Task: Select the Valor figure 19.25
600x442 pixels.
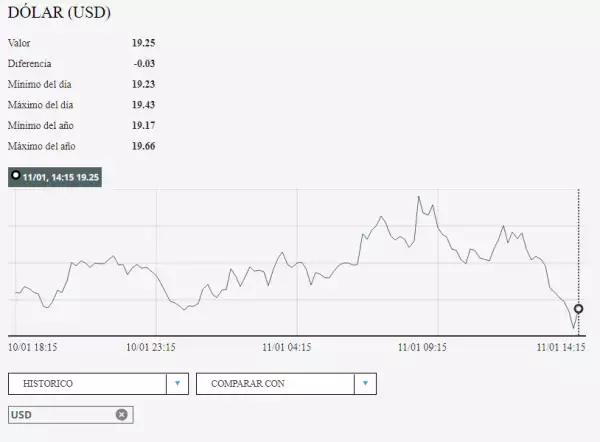Action: (x=144, y=43)
